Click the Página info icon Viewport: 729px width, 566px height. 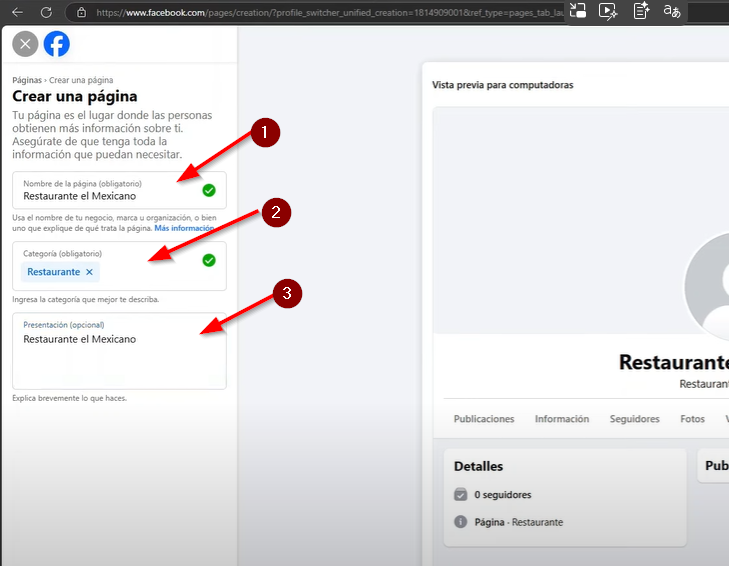pyautogui.click(x=460, y=522)
